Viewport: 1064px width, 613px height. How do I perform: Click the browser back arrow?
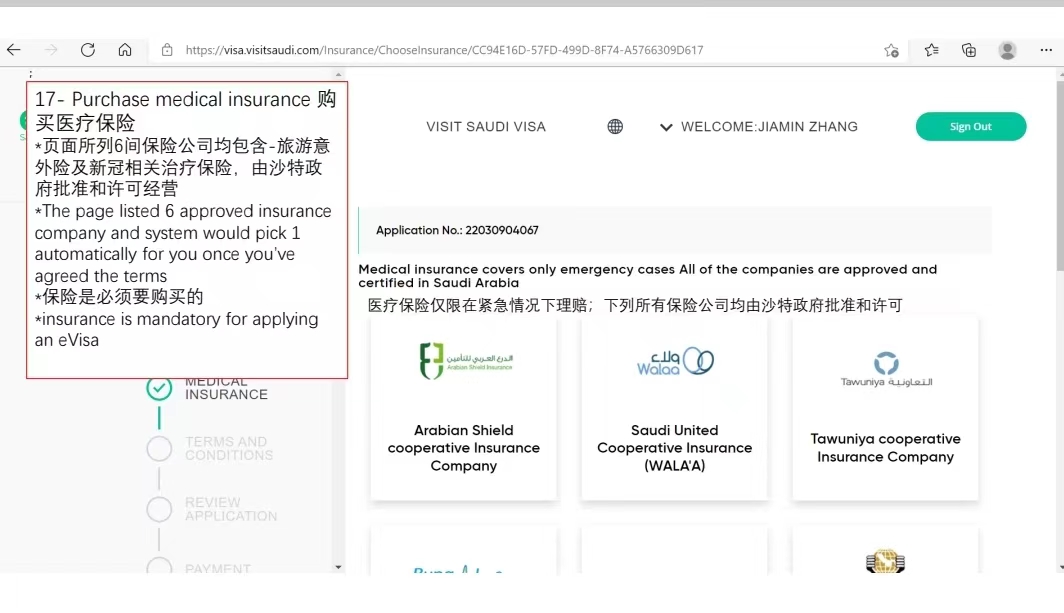tap(13, 50)
